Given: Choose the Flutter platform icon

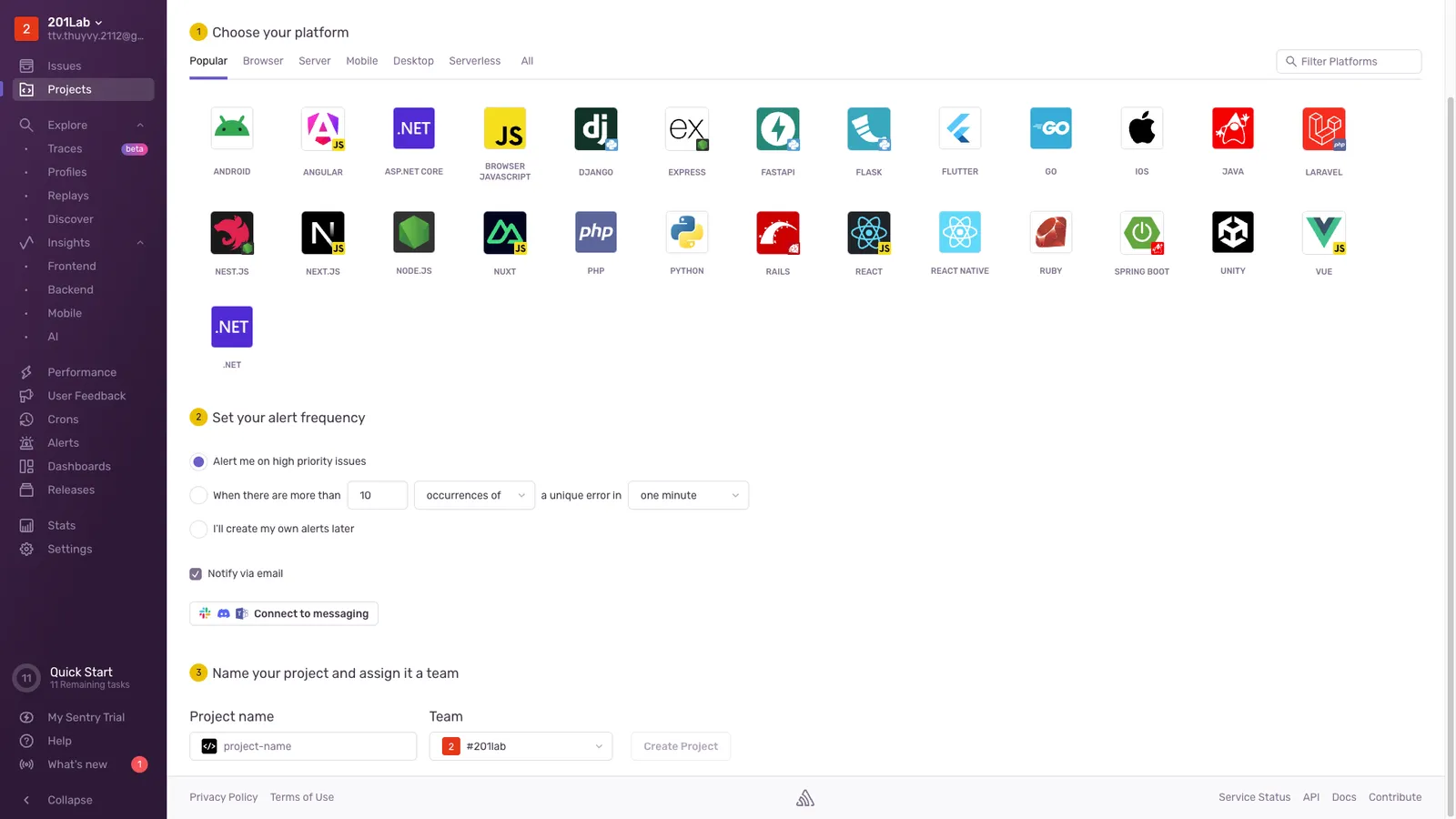Looking at the screenshot, I should click(960, 128).
